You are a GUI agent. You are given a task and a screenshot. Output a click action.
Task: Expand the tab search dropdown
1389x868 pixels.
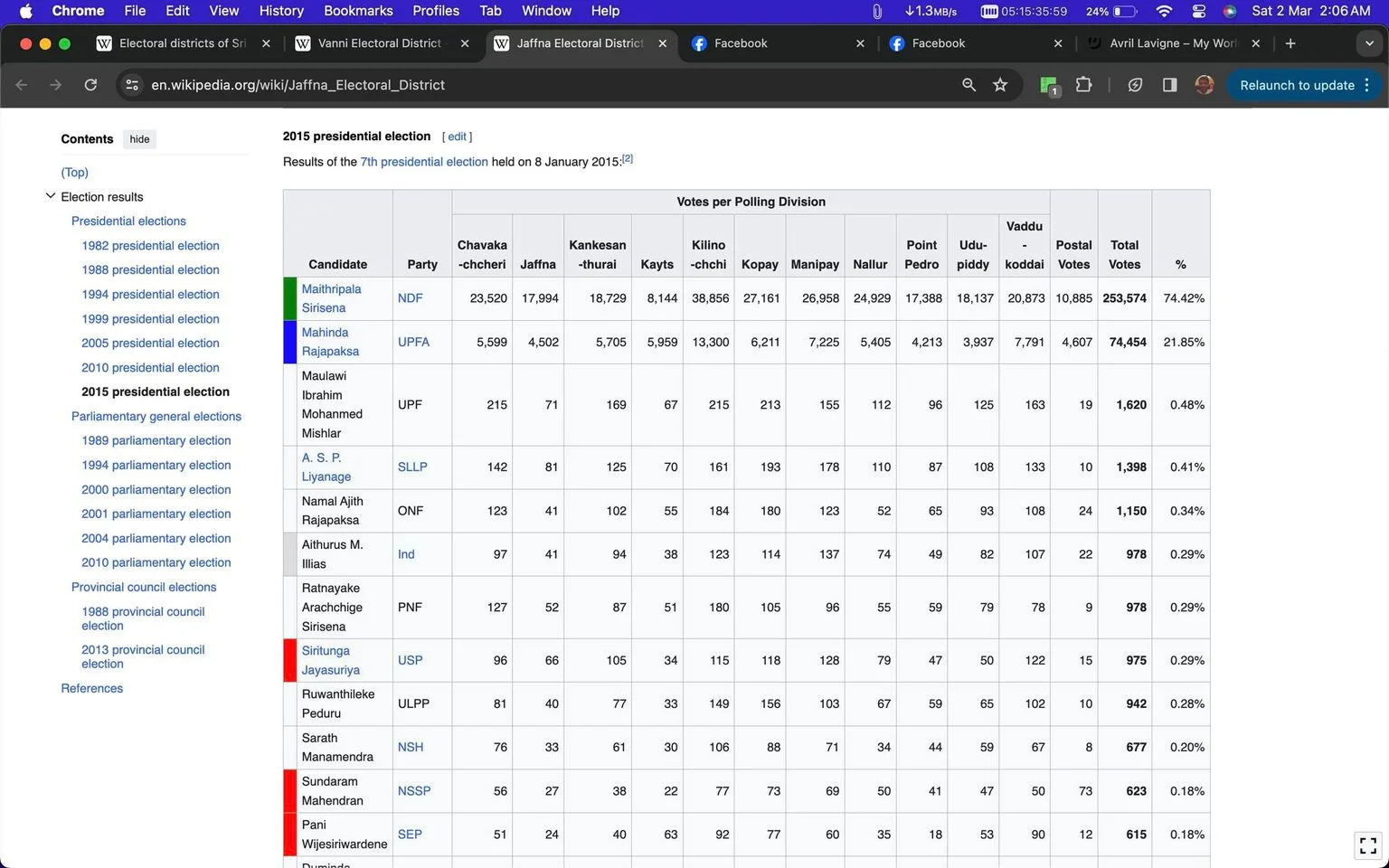point(1369,43)
